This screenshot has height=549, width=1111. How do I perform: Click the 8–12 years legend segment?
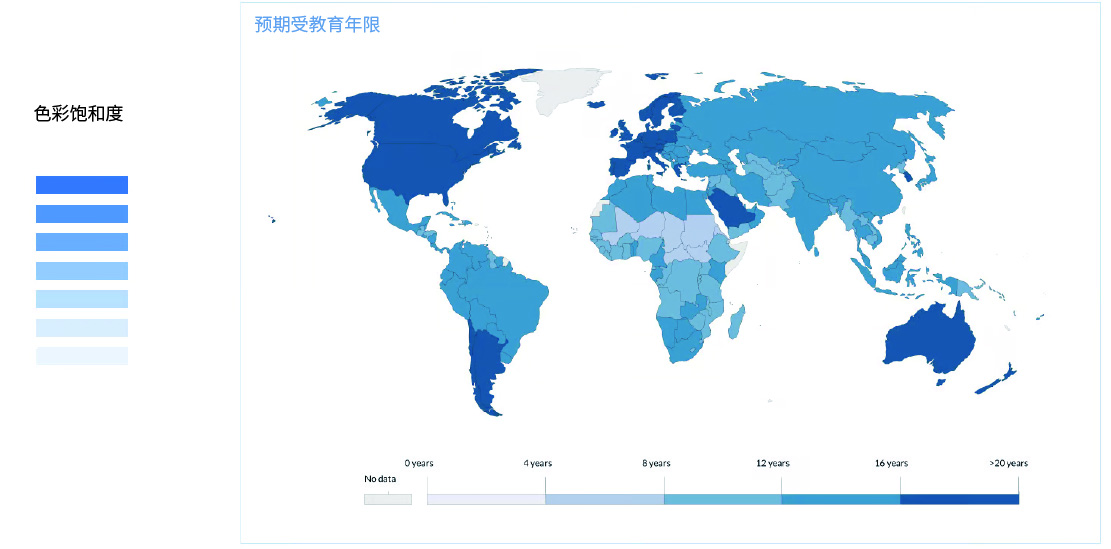click(723, 499)
